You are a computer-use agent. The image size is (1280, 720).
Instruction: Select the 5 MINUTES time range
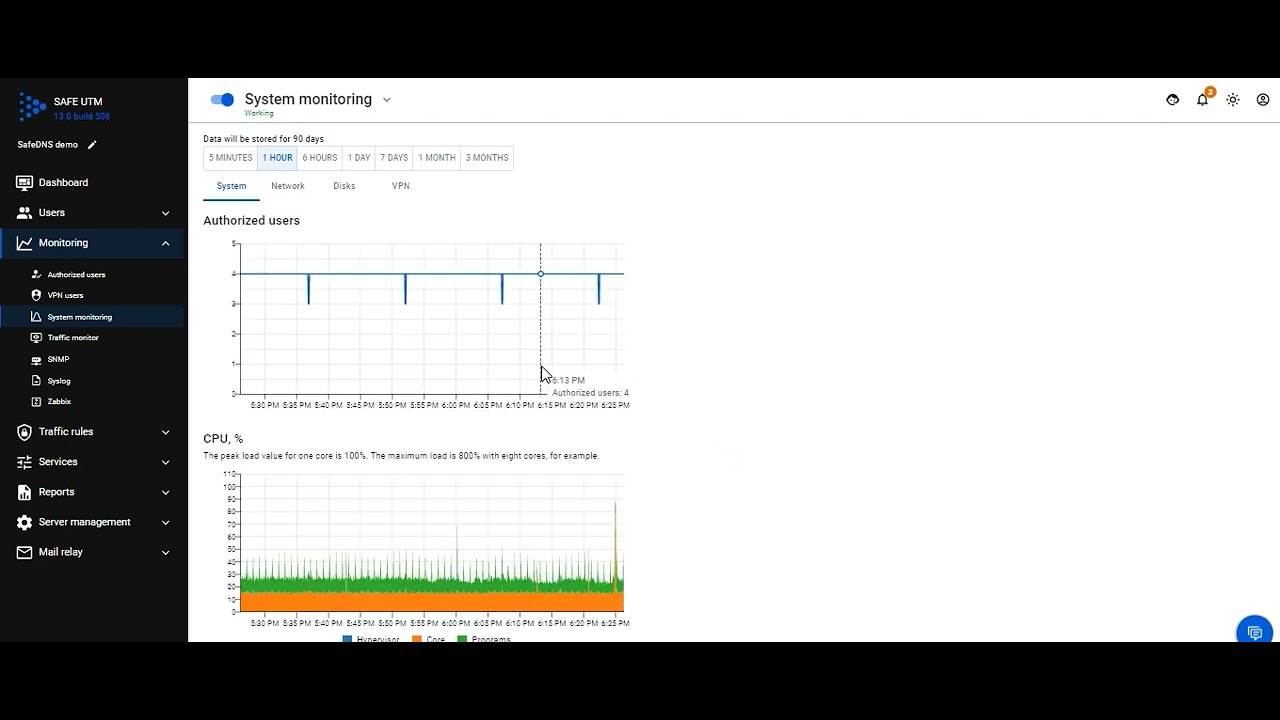231,158
